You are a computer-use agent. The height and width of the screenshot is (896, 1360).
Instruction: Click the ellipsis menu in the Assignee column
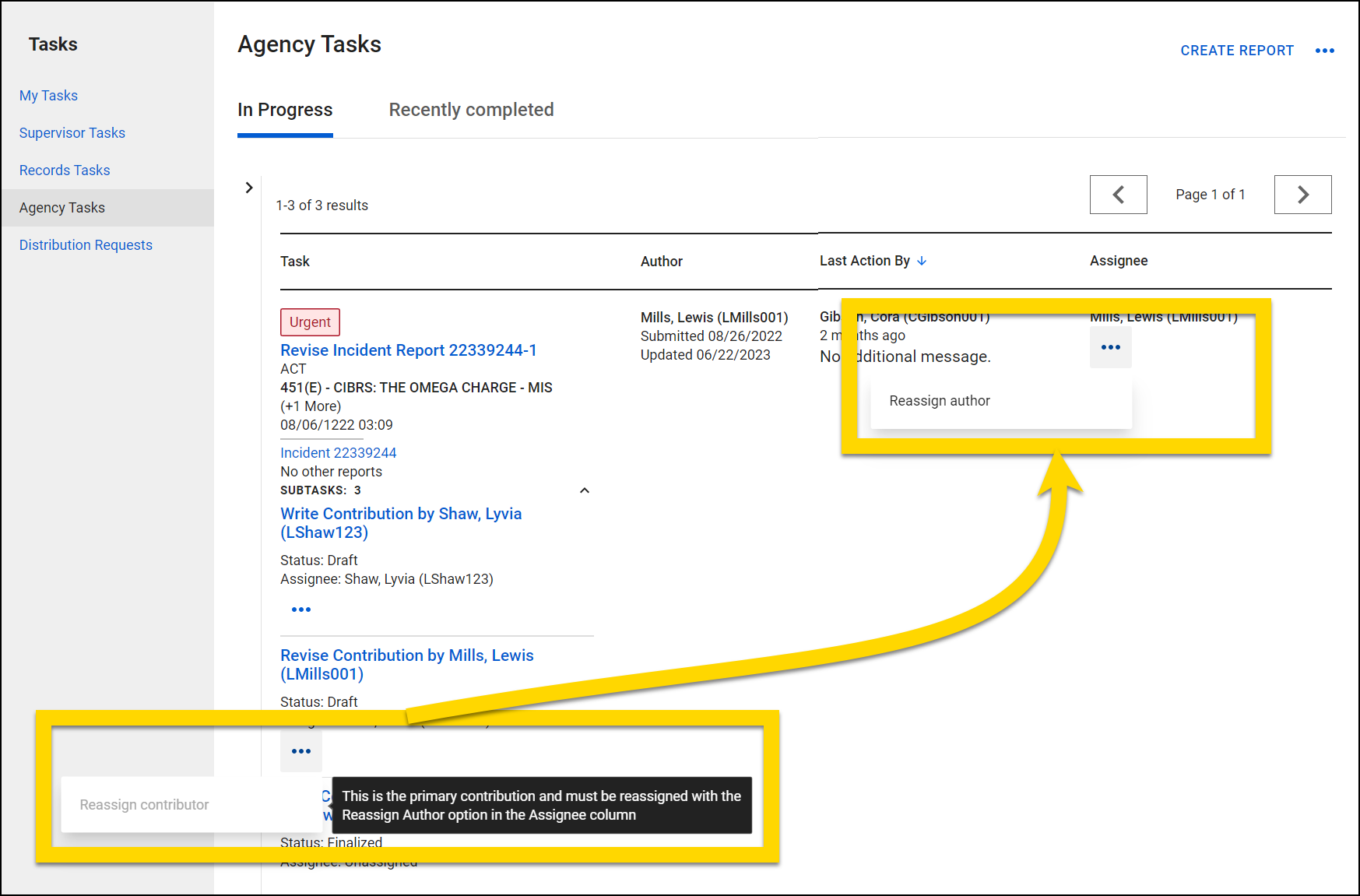[1110, 347]
